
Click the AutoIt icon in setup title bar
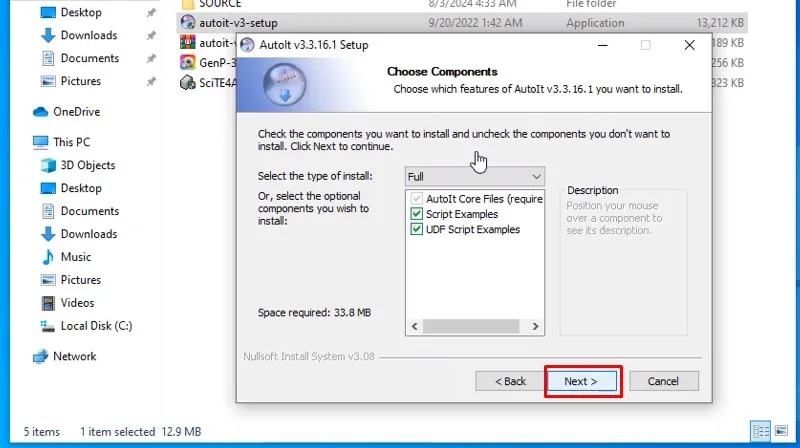coord(247,45)
